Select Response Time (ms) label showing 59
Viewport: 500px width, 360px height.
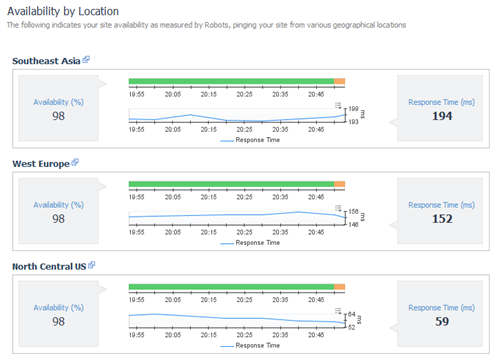442,307
